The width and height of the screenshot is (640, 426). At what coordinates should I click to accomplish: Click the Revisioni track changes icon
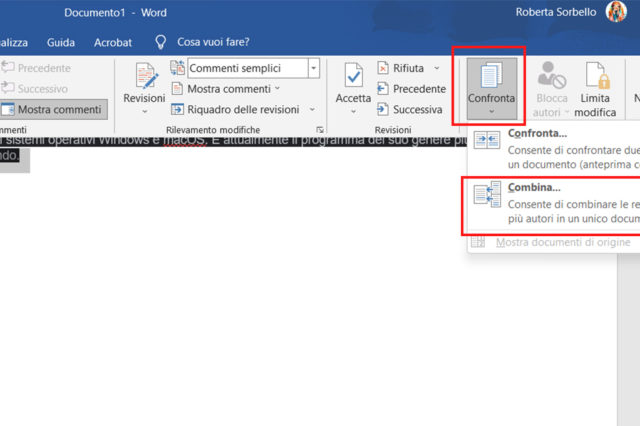click(146, 76)
